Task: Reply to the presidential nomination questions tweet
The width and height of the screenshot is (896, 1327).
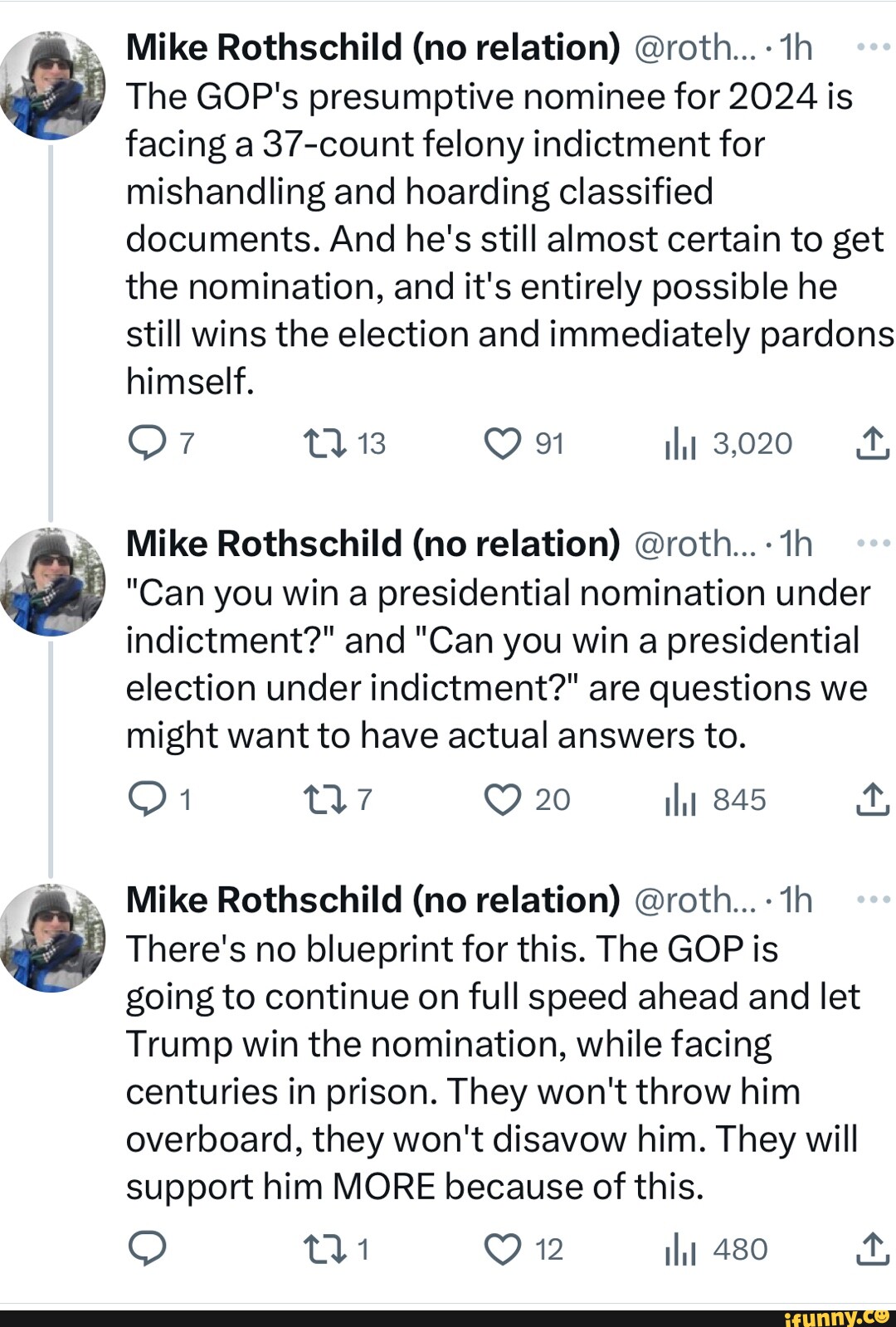Action: click(148, 799)
